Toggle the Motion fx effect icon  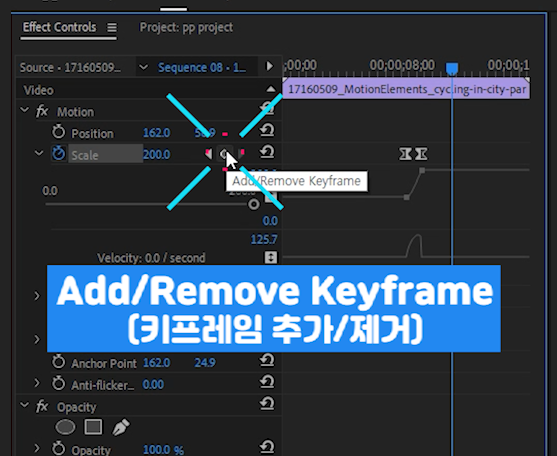[42, 111]
